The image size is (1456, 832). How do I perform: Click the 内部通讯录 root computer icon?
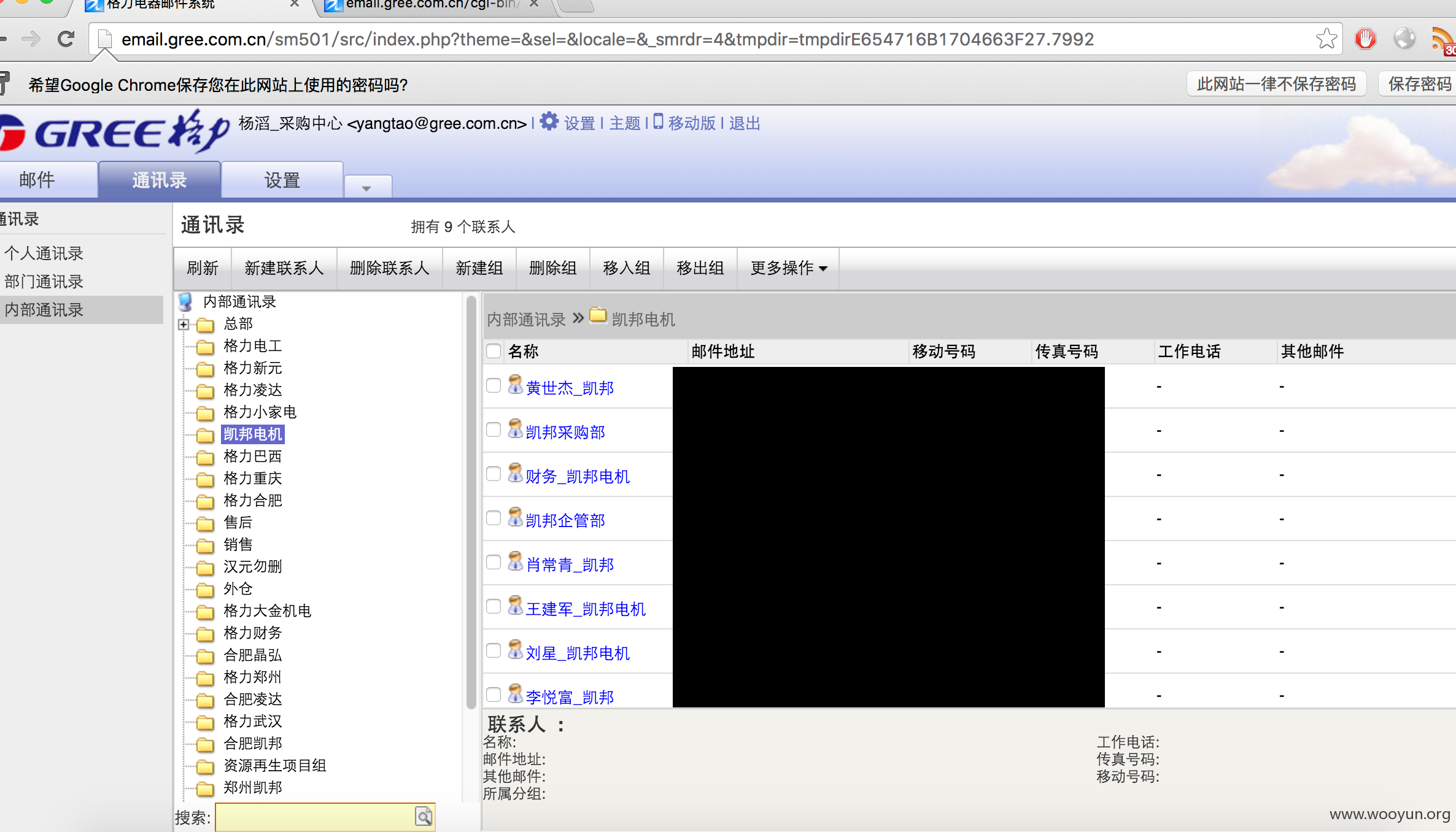[185, 301]
